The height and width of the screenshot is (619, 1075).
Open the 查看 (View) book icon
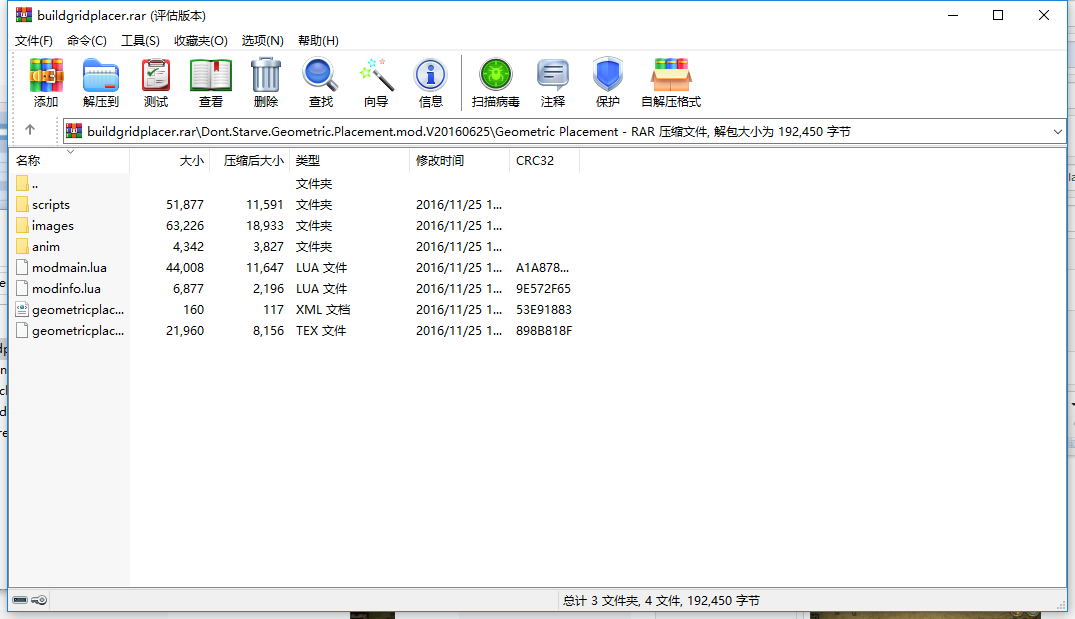pos(210,75)
